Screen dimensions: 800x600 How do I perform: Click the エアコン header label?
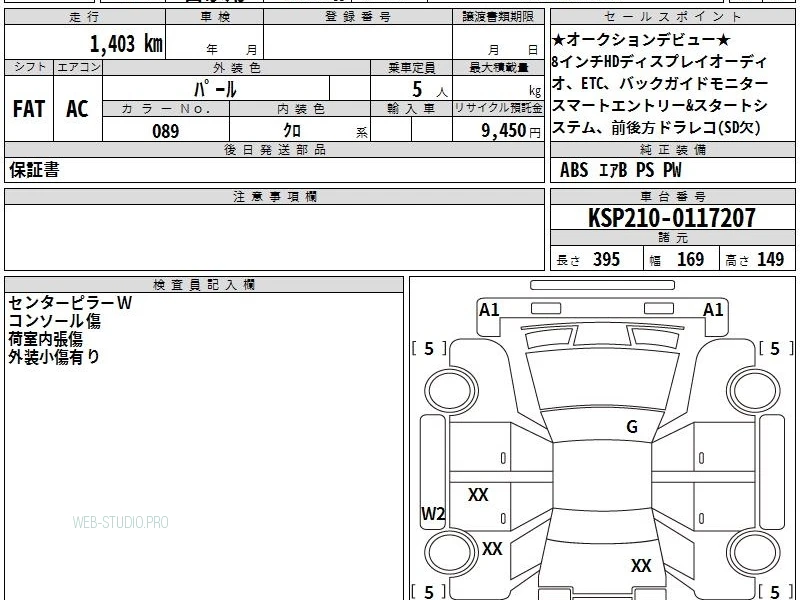(78, 67)
